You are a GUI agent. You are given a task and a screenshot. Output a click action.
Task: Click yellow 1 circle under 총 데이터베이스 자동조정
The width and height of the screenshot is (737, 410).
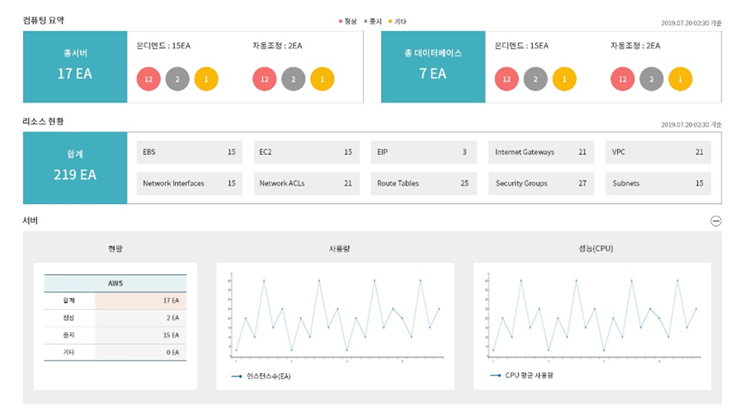680,79
